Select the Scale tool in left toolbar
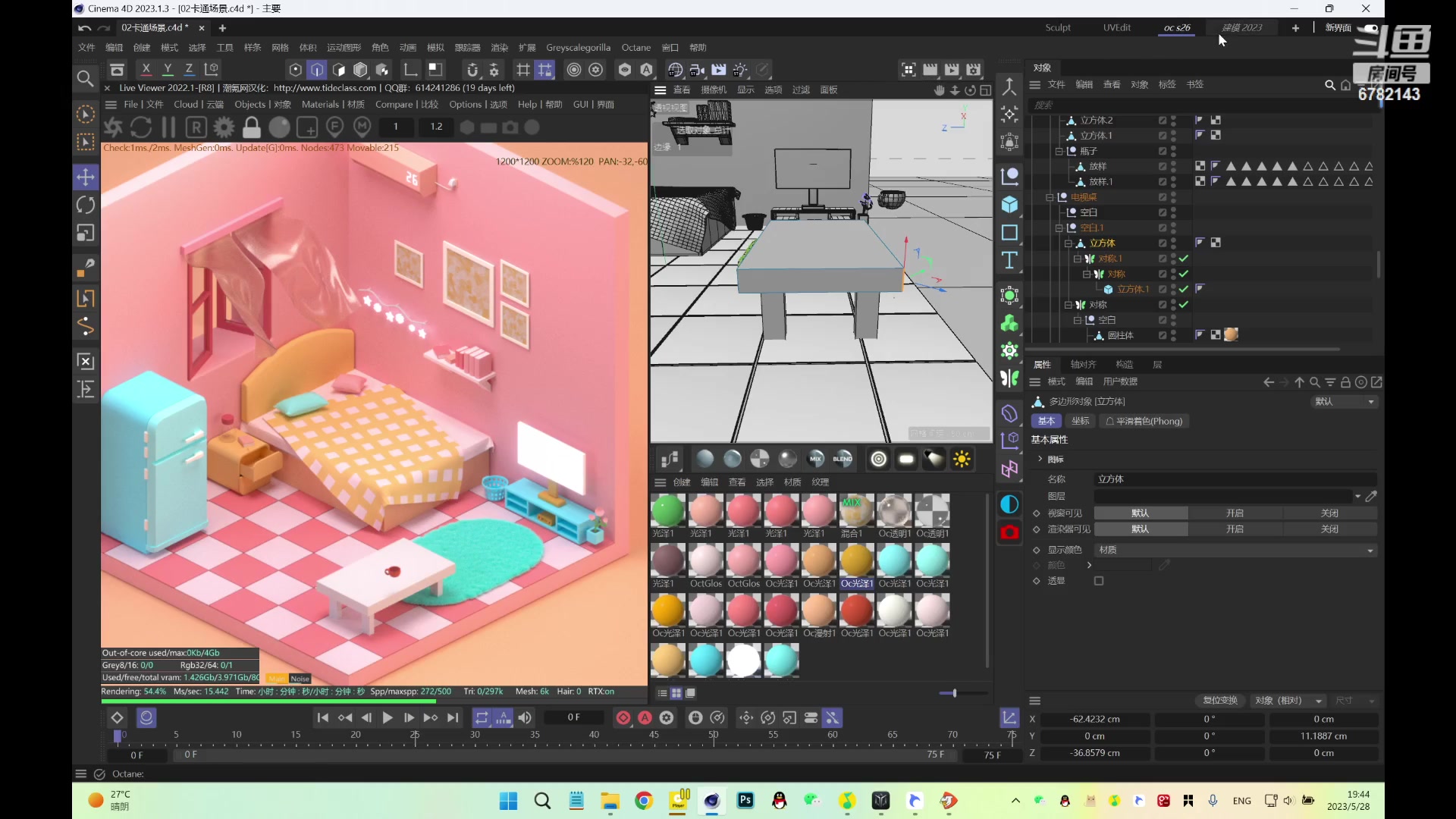Image resolution: width=1456 pixels, height=819 pixels. pos(86,233)
